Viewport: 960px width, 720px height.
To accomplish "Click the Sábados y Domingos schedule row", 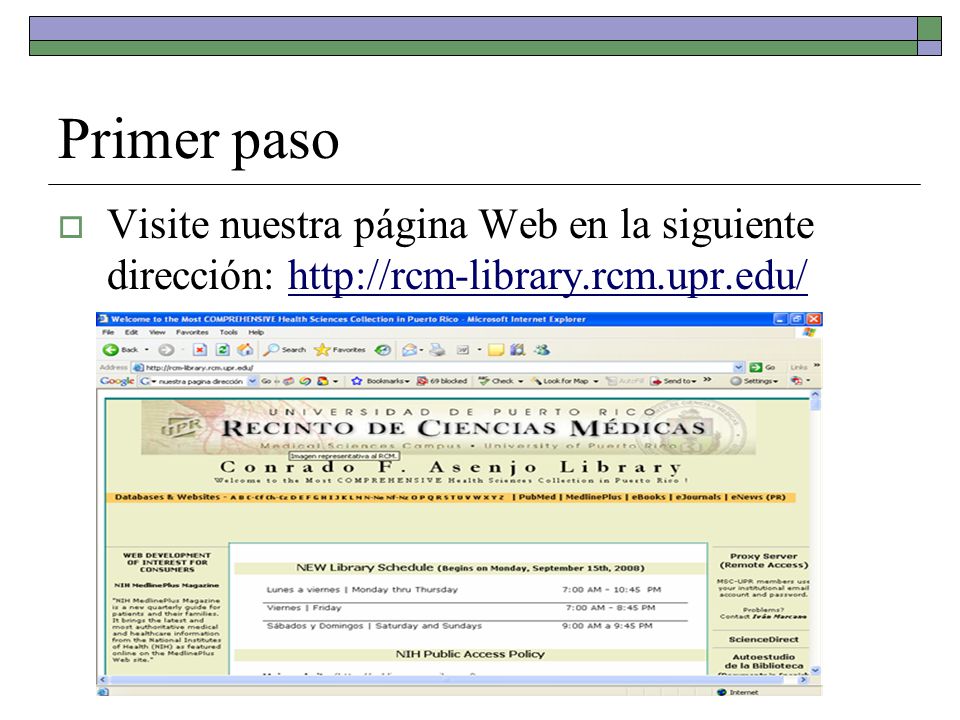I will [460, 626].
